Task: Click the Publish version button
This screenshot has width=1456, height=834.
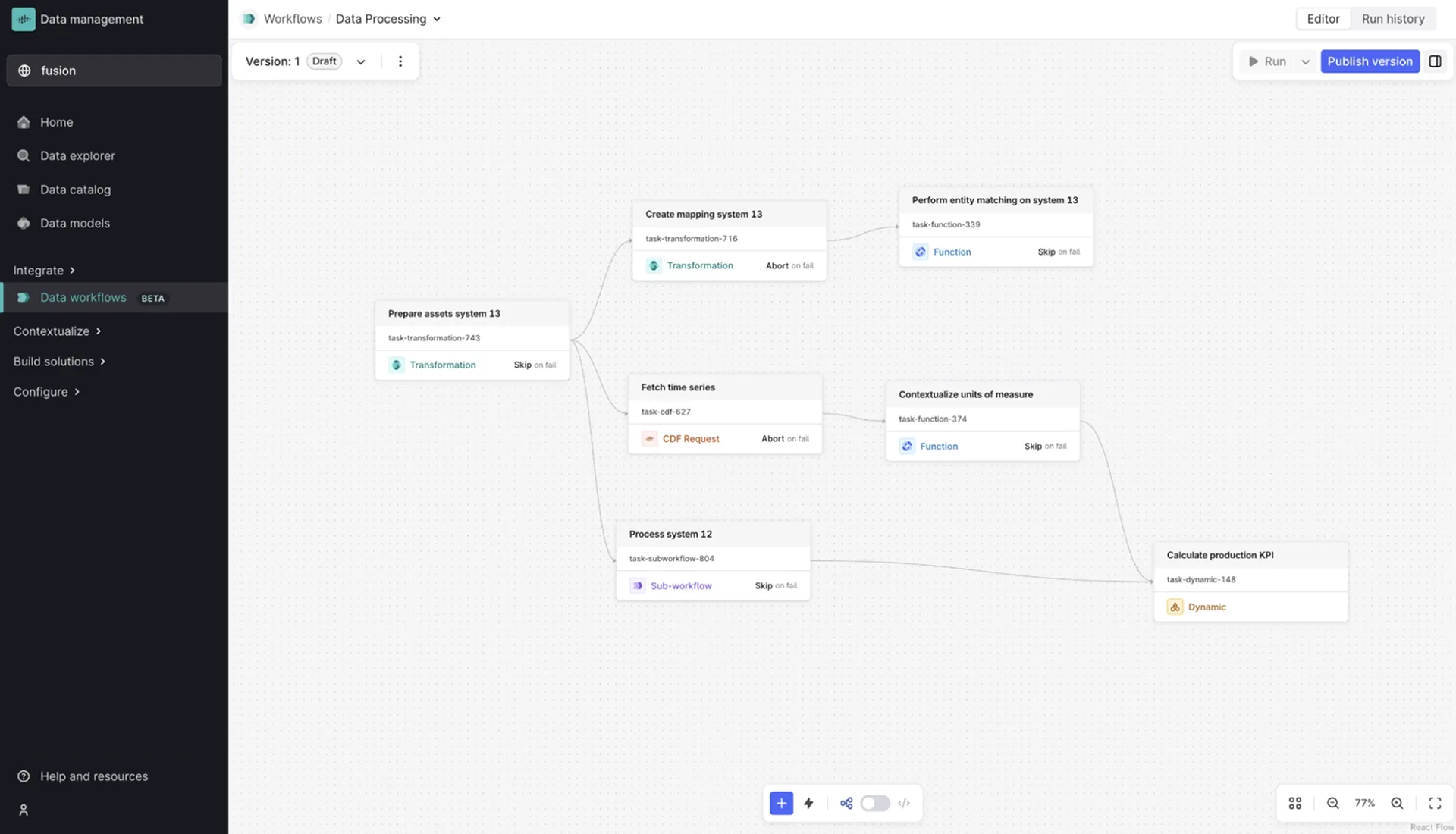Action: coord(1370,61)
